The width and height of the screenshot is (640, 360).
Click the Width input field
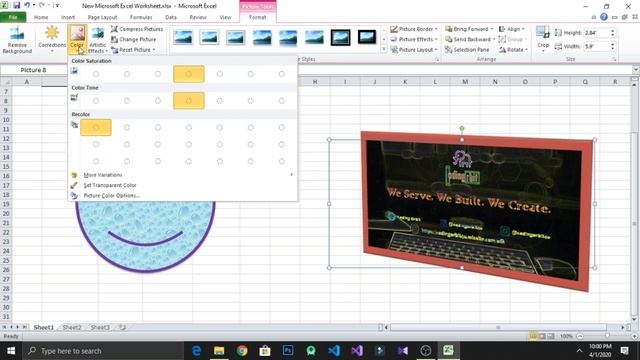[x=597, y=47]
